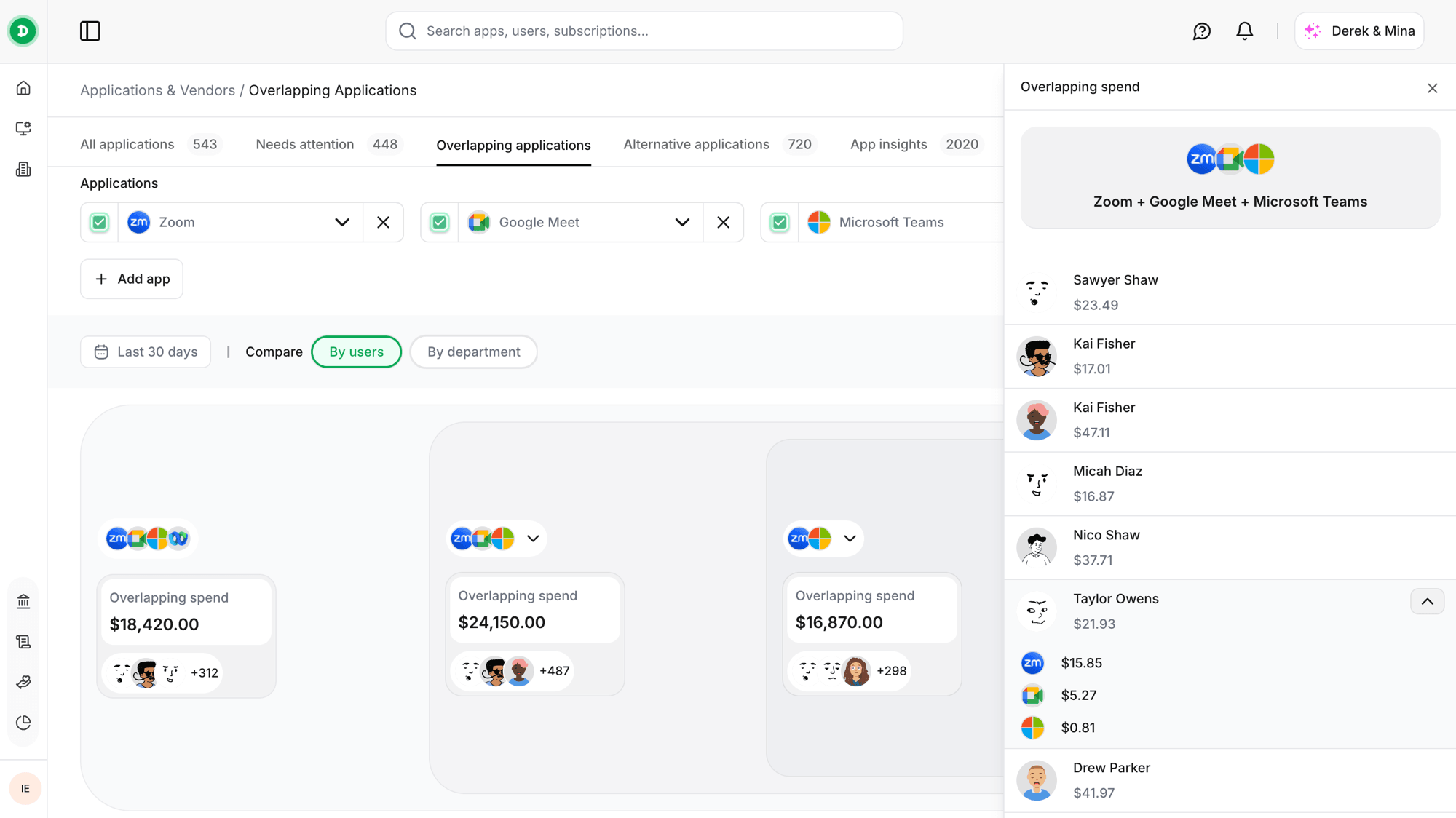Remove the Google Meet application filter
The height and width of the screenshot is (818, 1456).
[723, 223]
